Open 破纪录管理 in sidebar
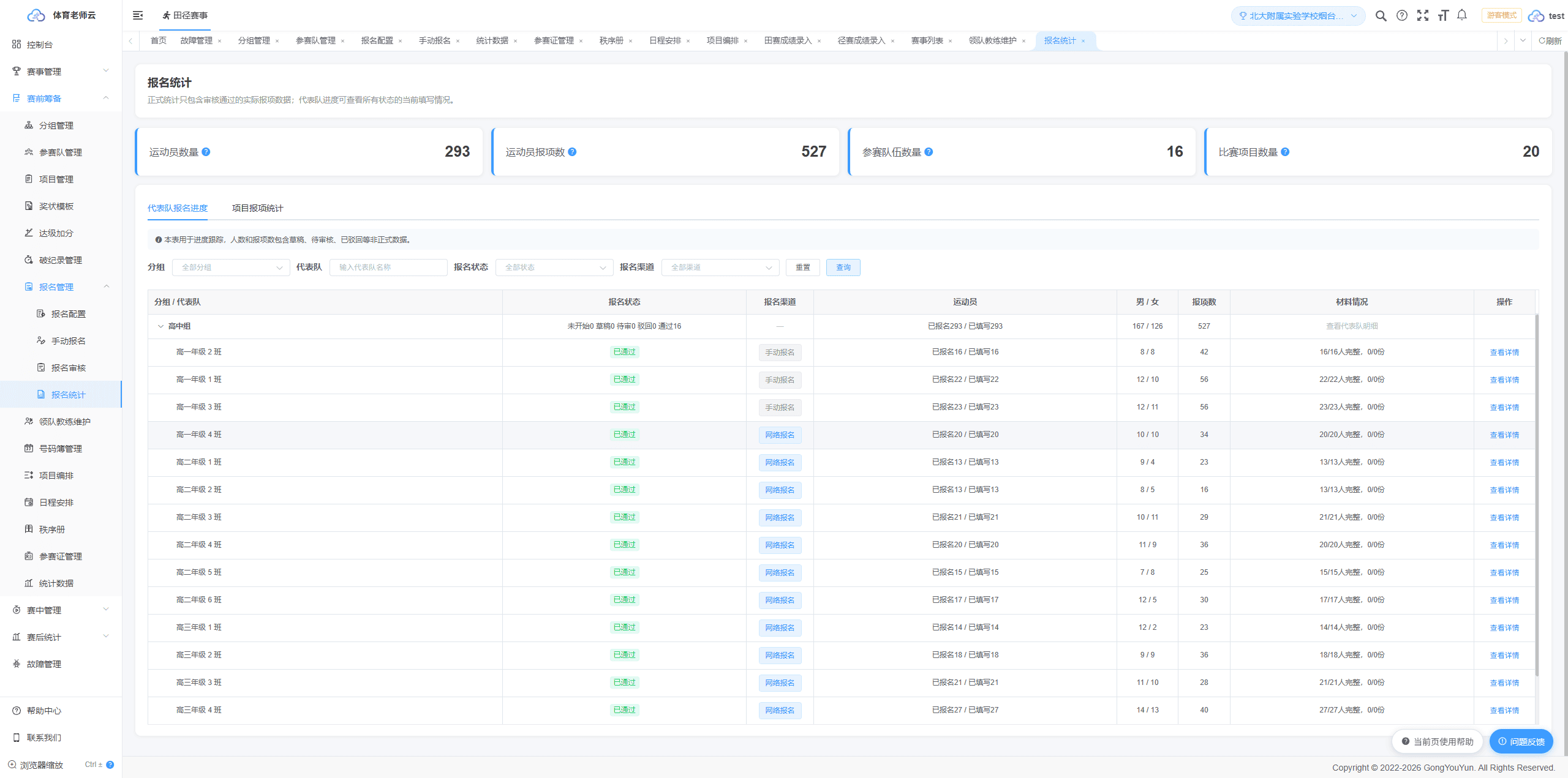The height and width of the screenshot is (778, 1568). point(61,260)
